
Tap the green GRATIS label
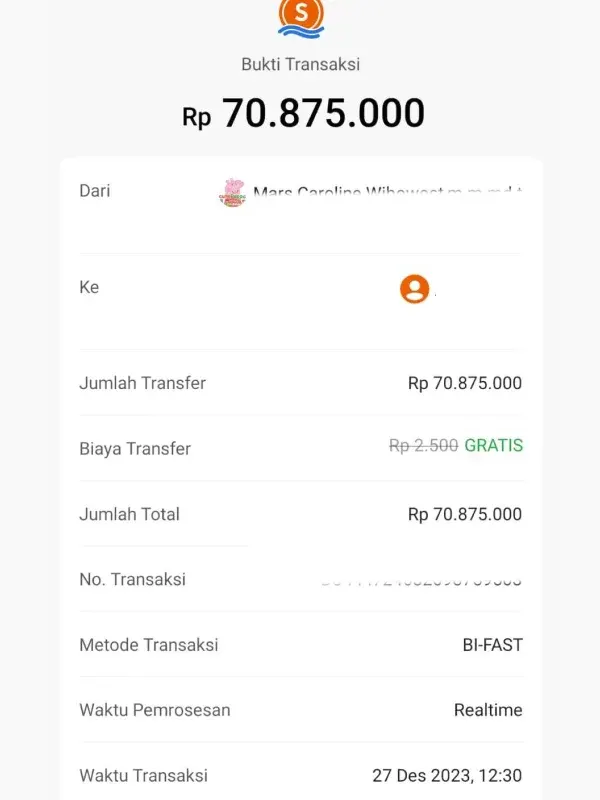coord(494,445)
